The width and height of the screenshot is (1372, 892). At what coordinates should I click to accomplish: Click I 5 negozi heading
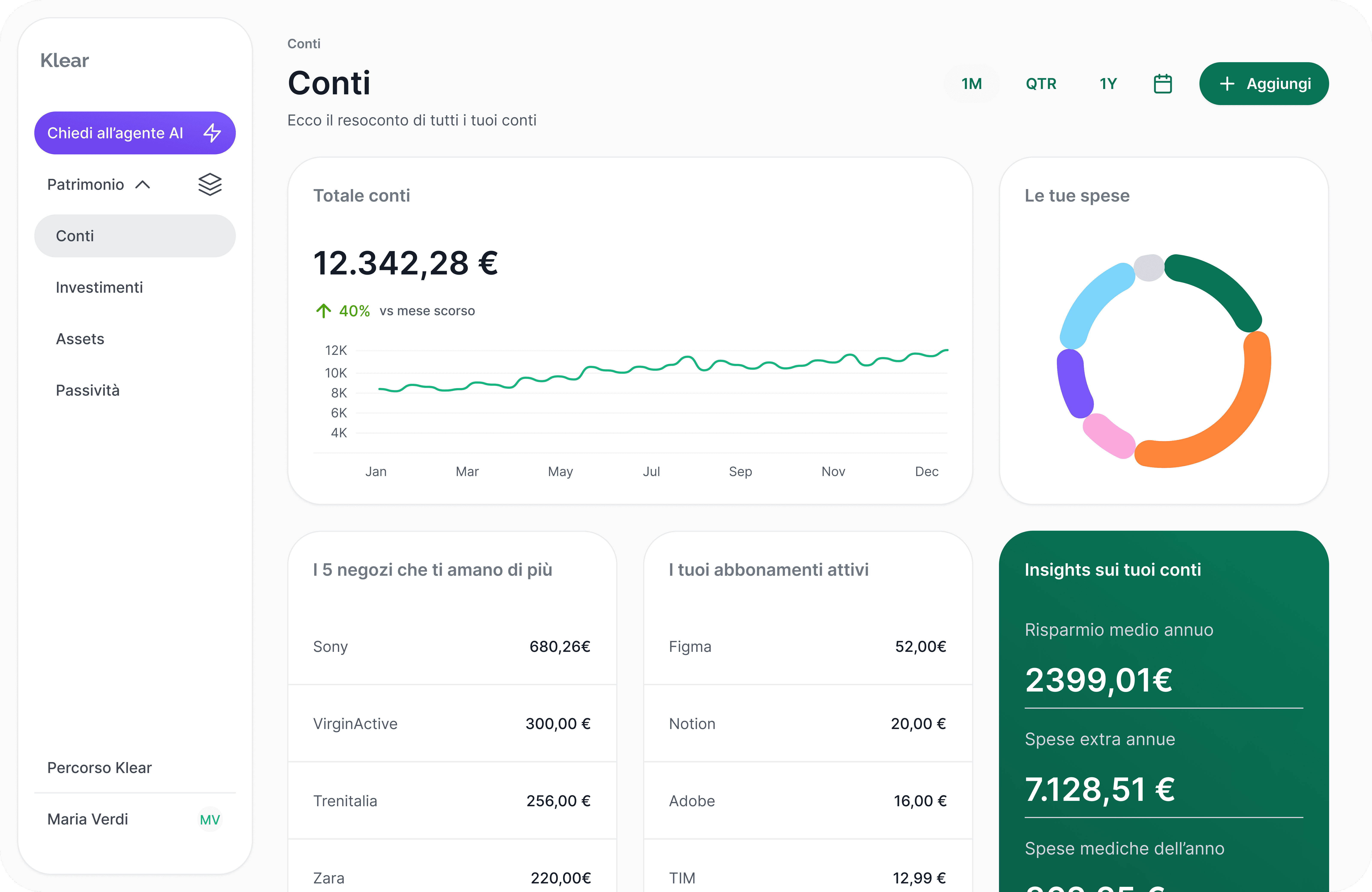click(432, 570)
